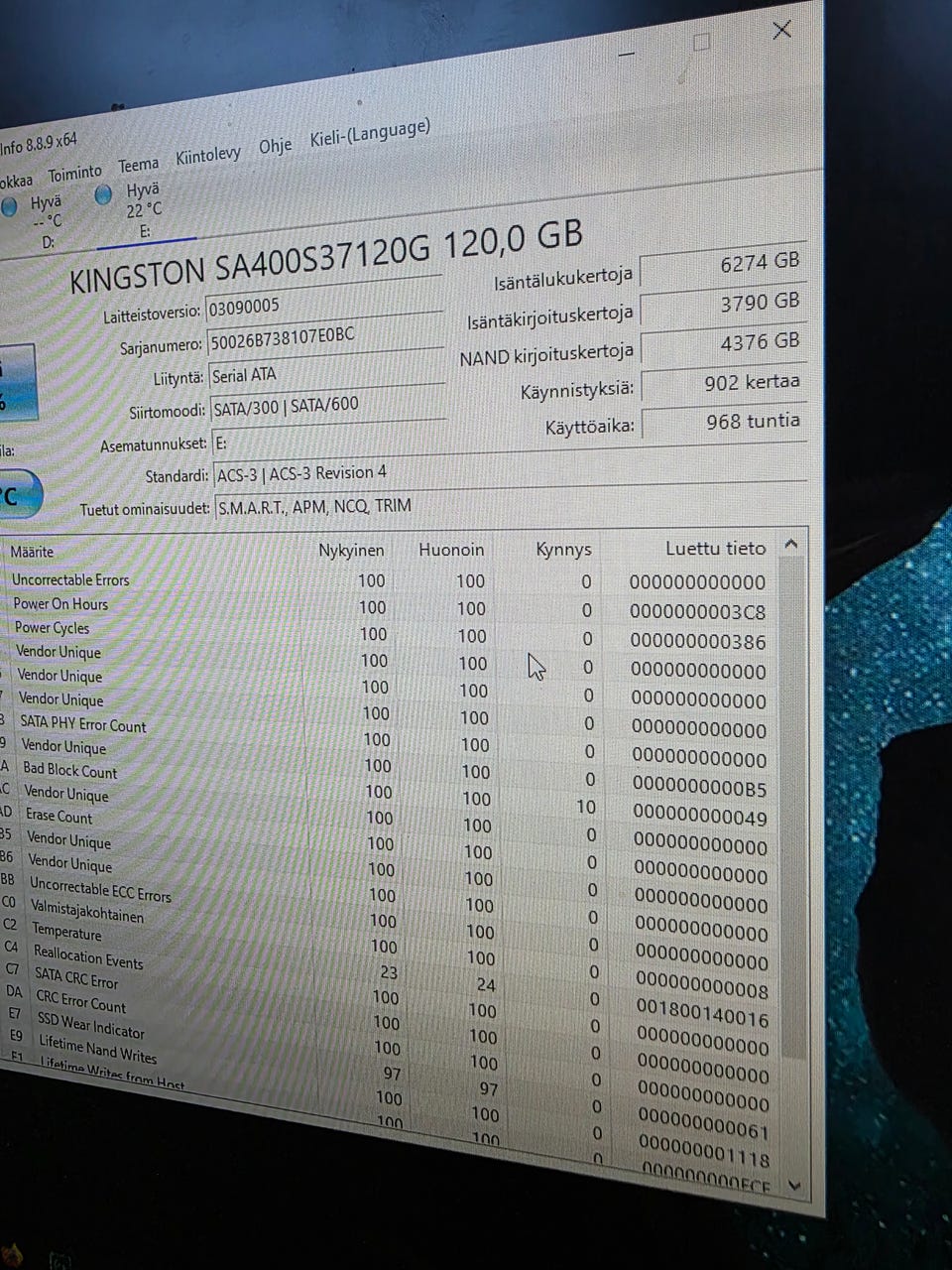Screen dimensions: 952x1270
Task: Click the Käynnistyksiä value 902 kertaa
Action: click(724, 384)
